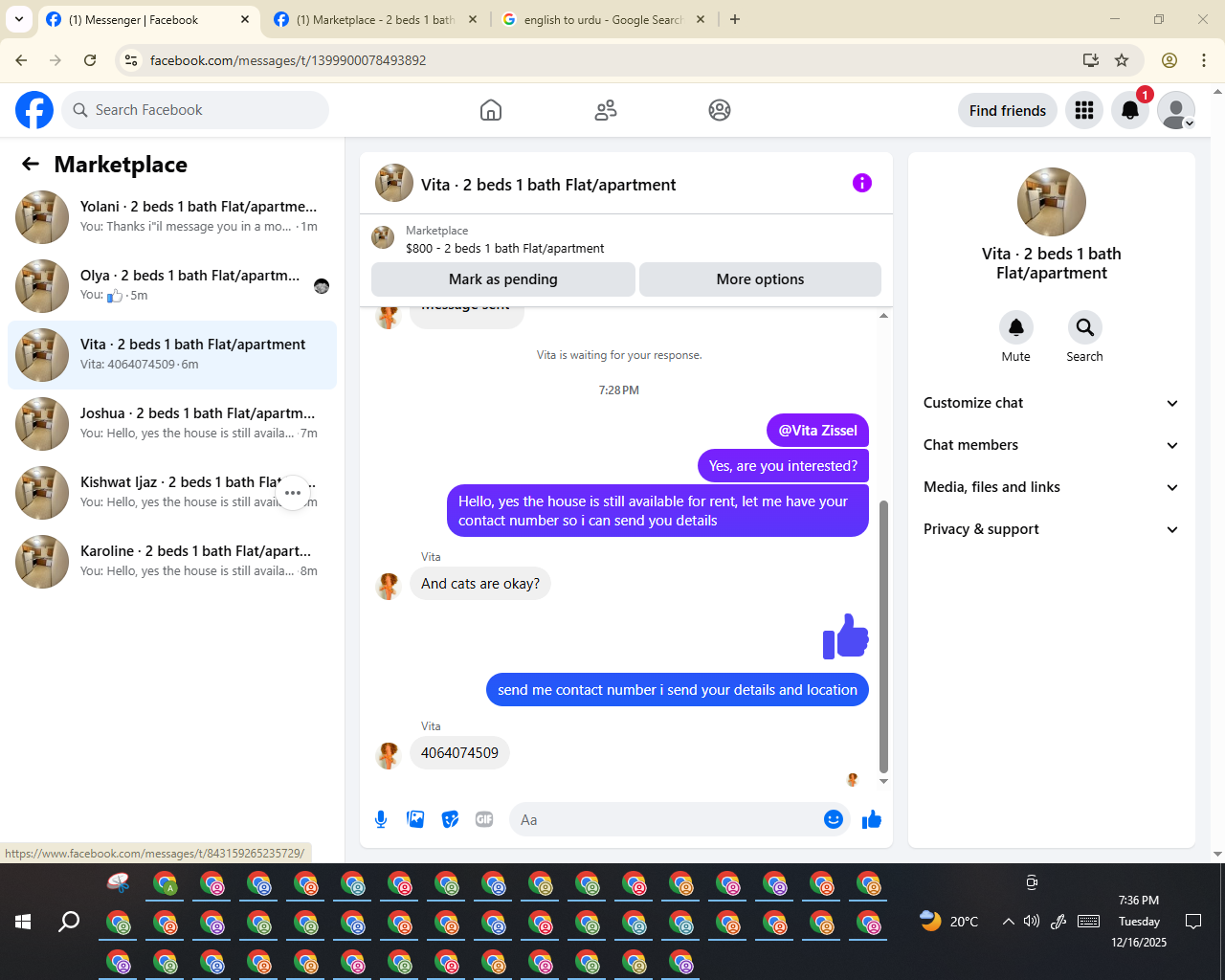Select the Messenger Facebook browser tab
Screen dimensions: 1225x980
[148, 19]
